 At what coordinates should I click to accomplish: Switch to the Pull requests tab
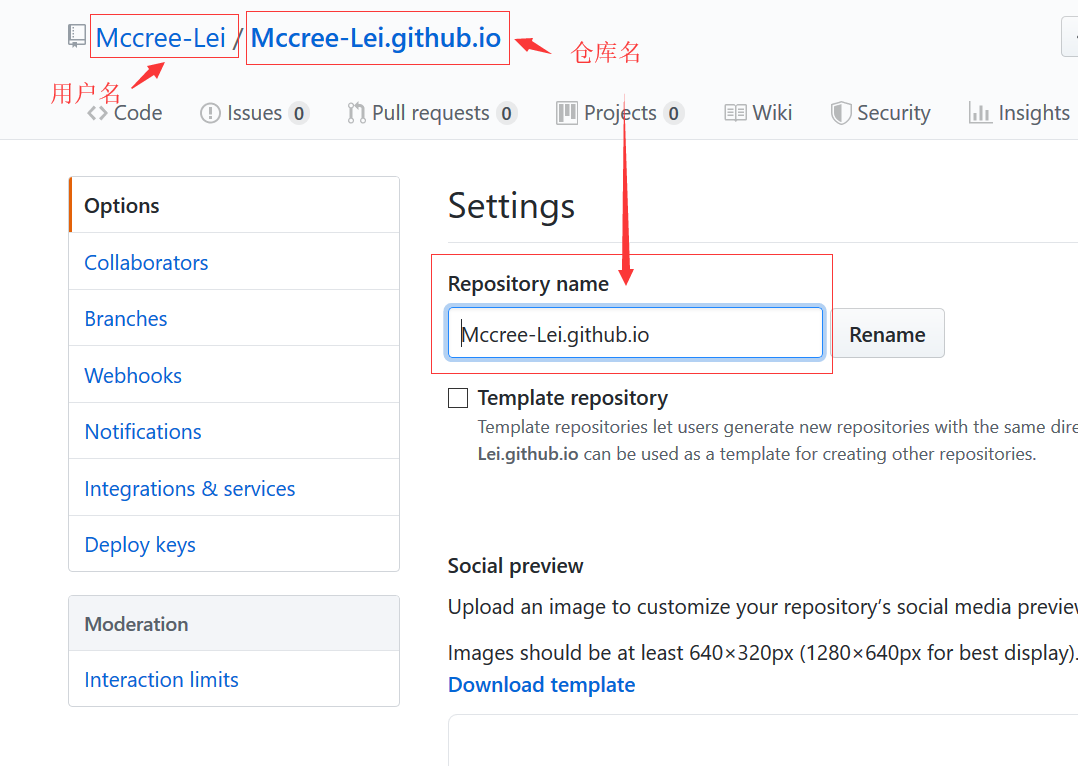pos(430,114)
